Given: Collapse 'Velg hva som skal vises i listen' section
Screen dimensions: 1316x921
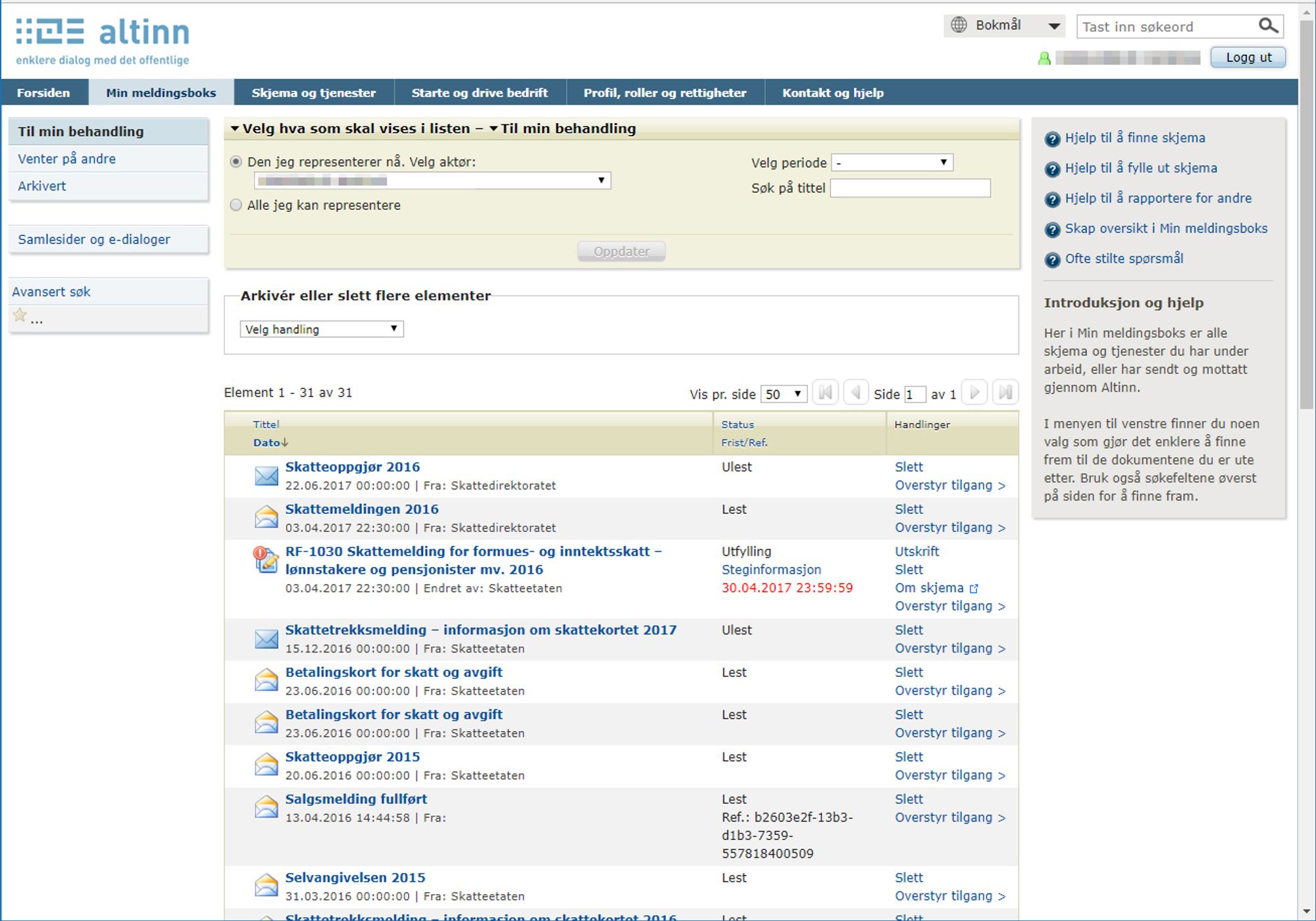Looking at the screenshot, I should click(x=235, y=129).
